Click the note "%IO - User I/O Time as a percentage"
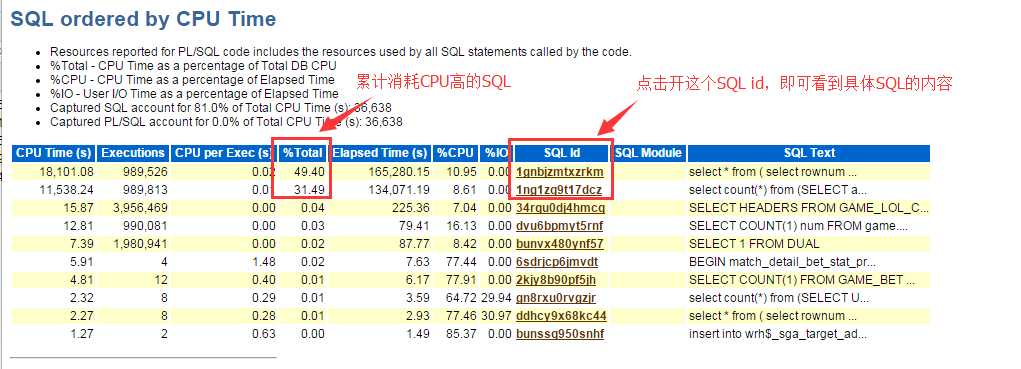Screen dimensions: 1021x369 coord(194,94)
